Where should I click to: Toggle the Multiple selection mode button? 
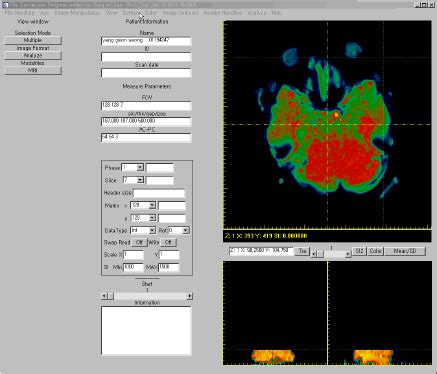[33, 40]
